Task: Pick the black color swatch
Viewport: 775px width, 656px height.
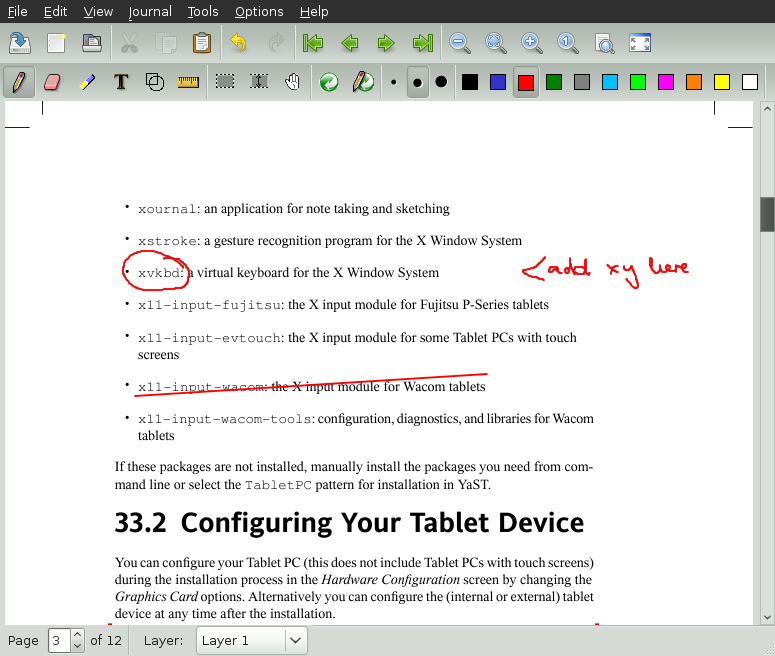Action: click(470, 82)
